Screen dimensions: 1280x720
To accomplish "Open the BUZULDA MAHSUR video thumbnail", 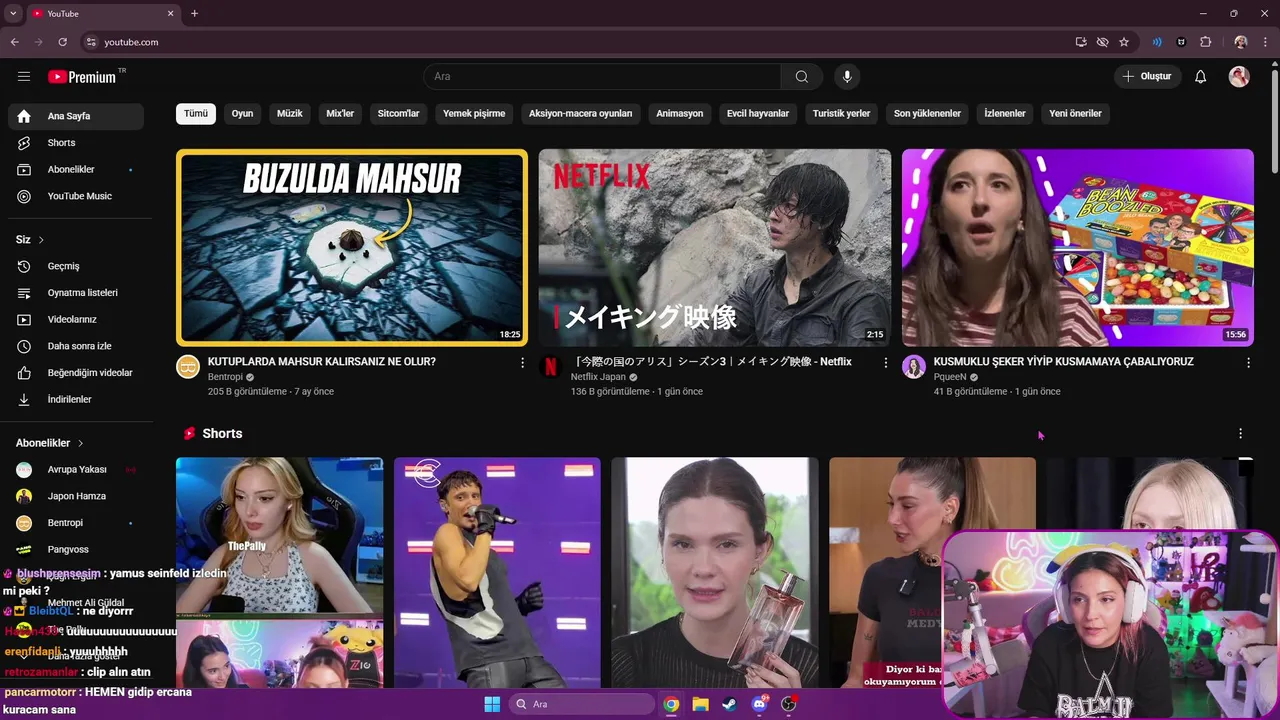I will click(x=352, y=247).
